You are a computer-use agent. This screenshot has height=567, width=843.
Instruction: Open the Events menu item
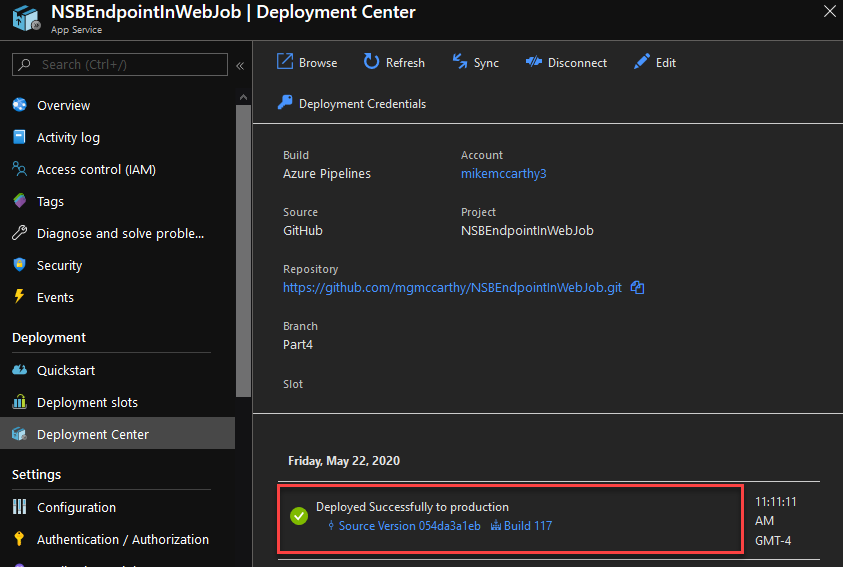(55, 297)
